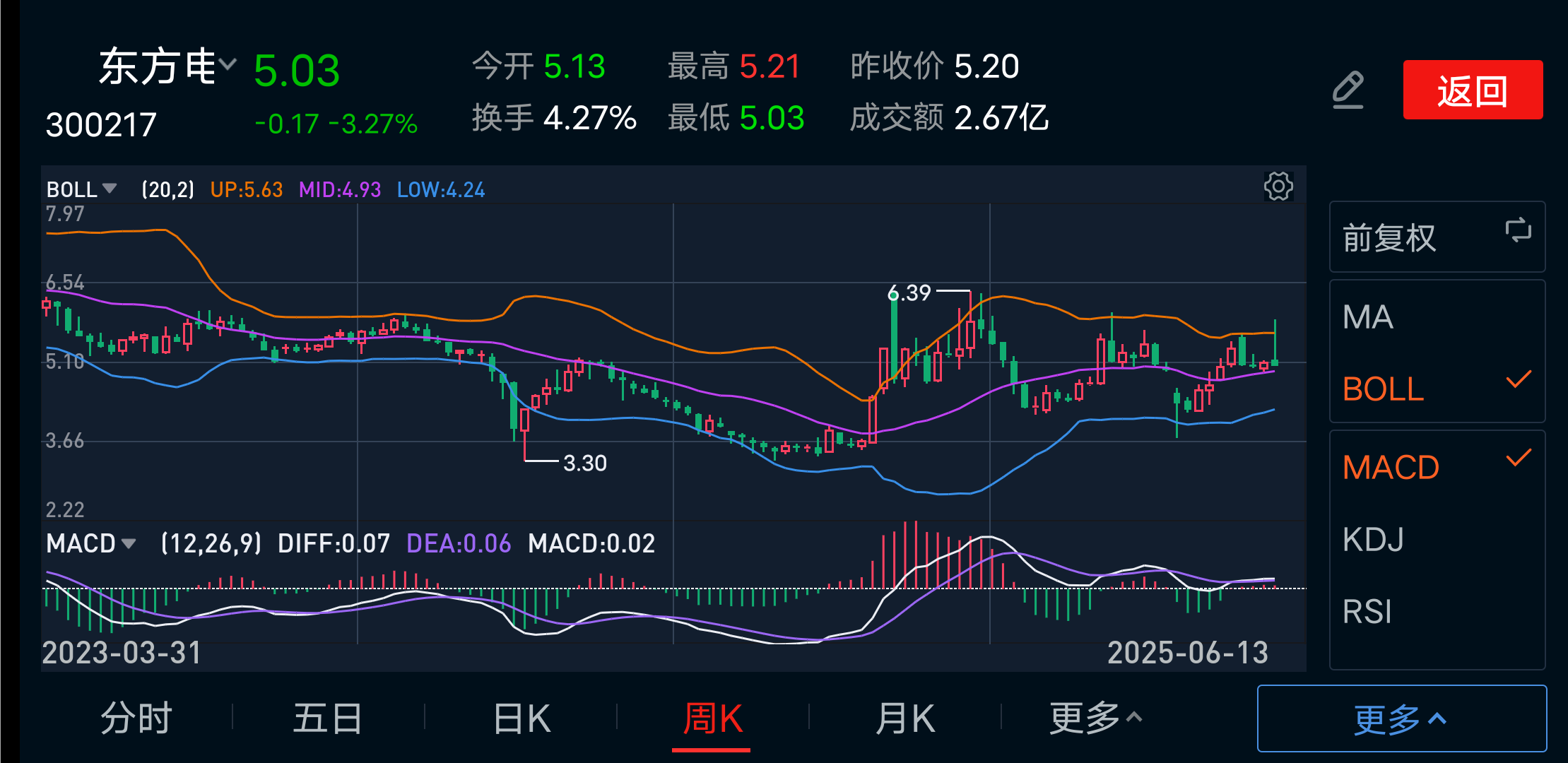Click the stock name 东方电
Image resolution: width=1568 pixels, height=763 pixels.
click(x=158, y=66)
